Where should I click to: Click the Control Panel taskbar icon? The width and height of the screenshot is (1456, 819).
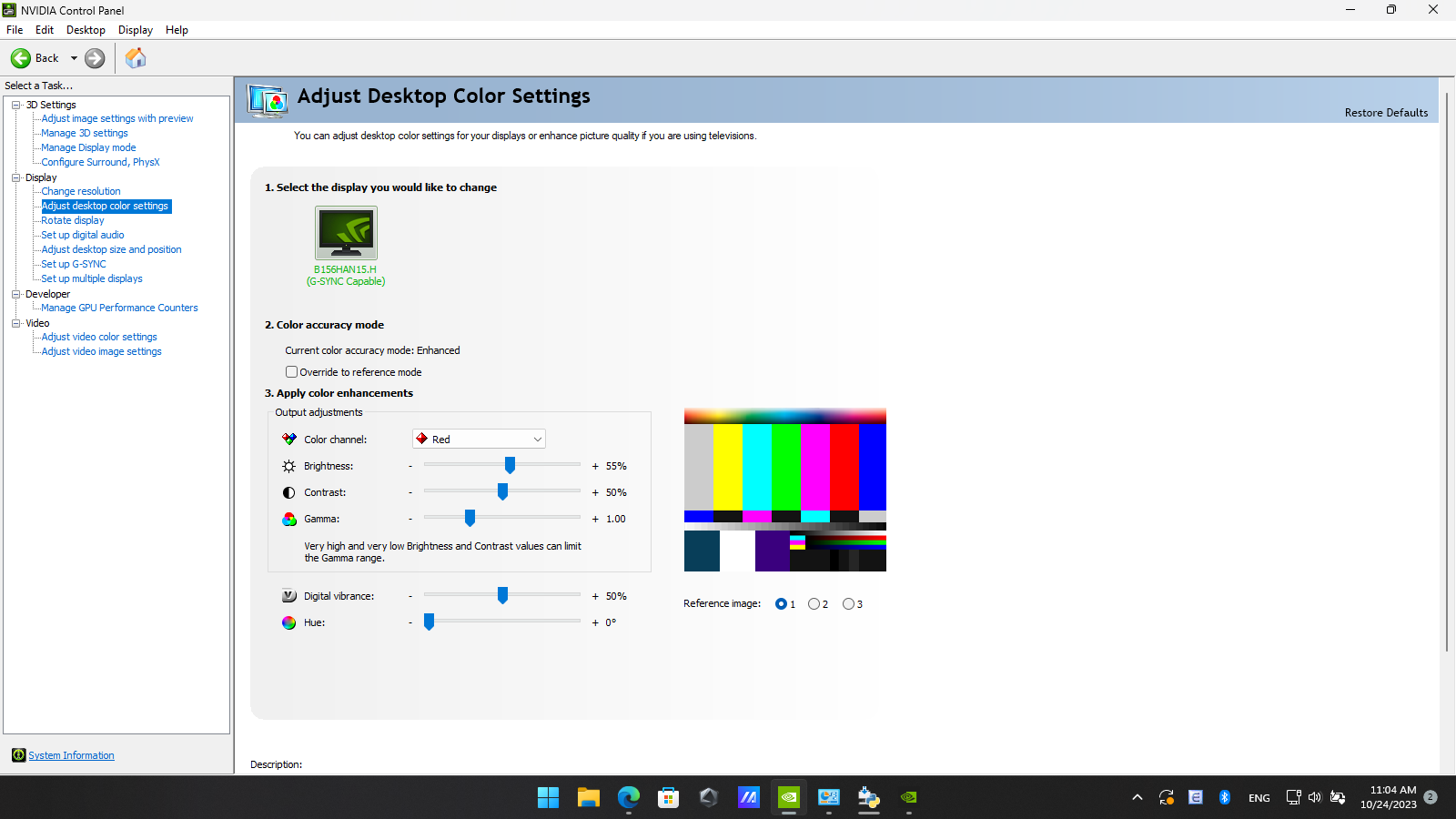pos(829,798)
